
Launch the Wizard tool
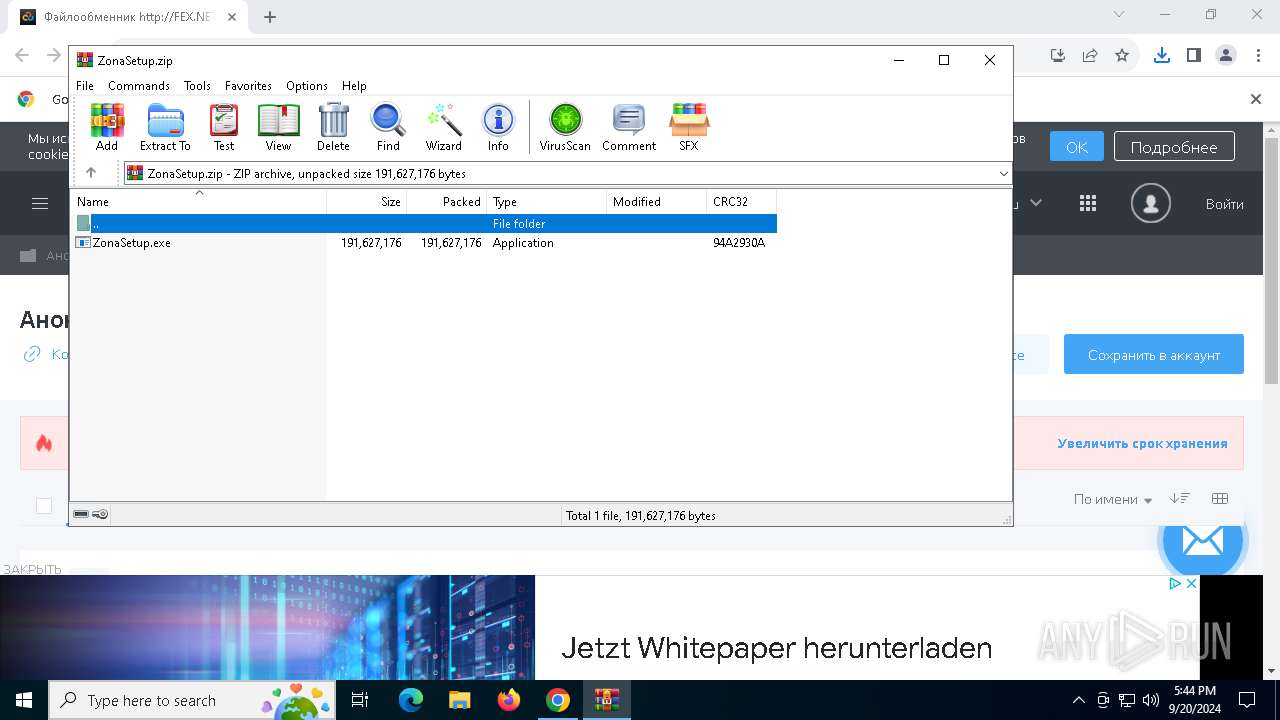click(443, 127)
